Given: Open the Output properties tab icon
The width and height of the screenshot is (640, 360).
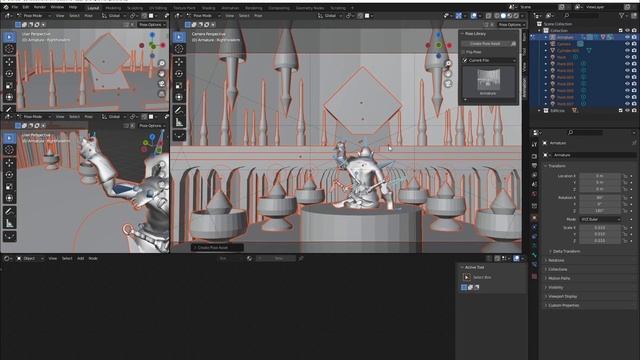Looking at the screenshot, I should point(534,165).
